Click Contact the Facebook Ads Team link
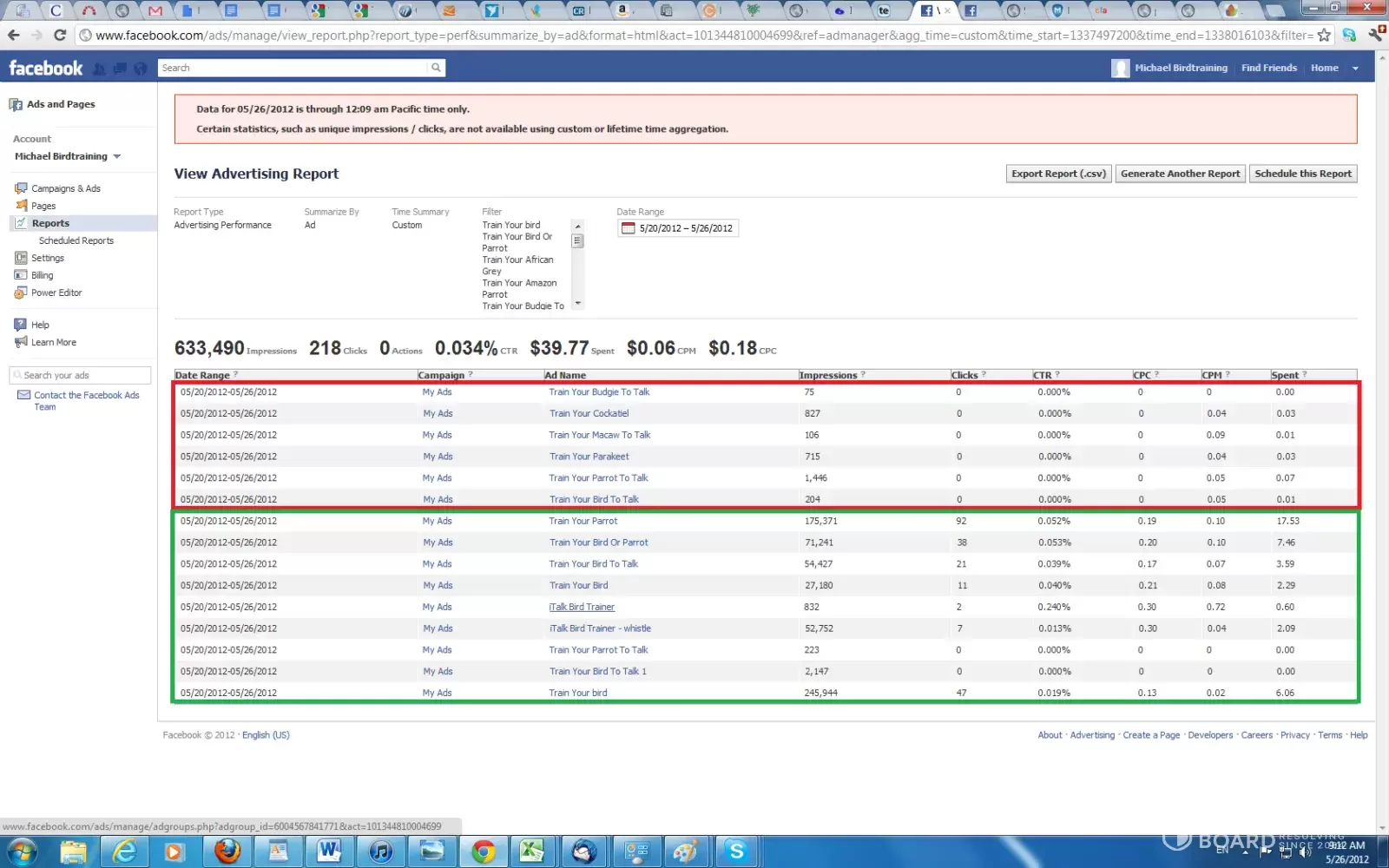The image size is (1389, 868). [x=86, y=401]
